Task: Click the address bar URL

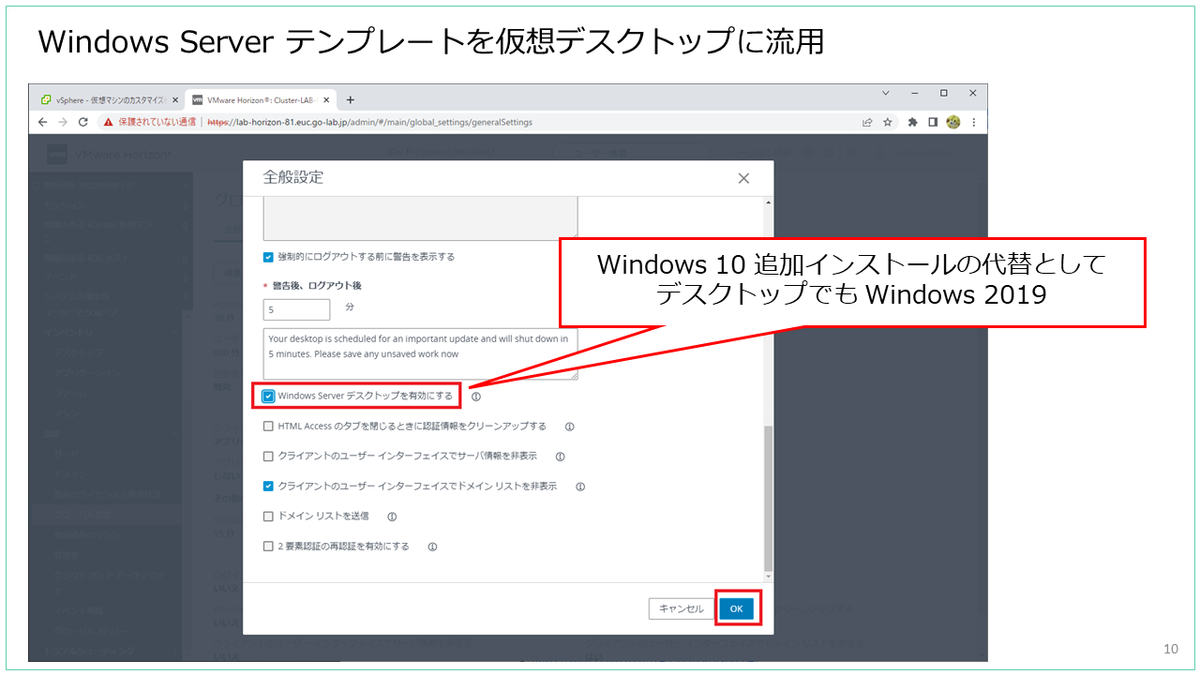Action: [369, 122]
